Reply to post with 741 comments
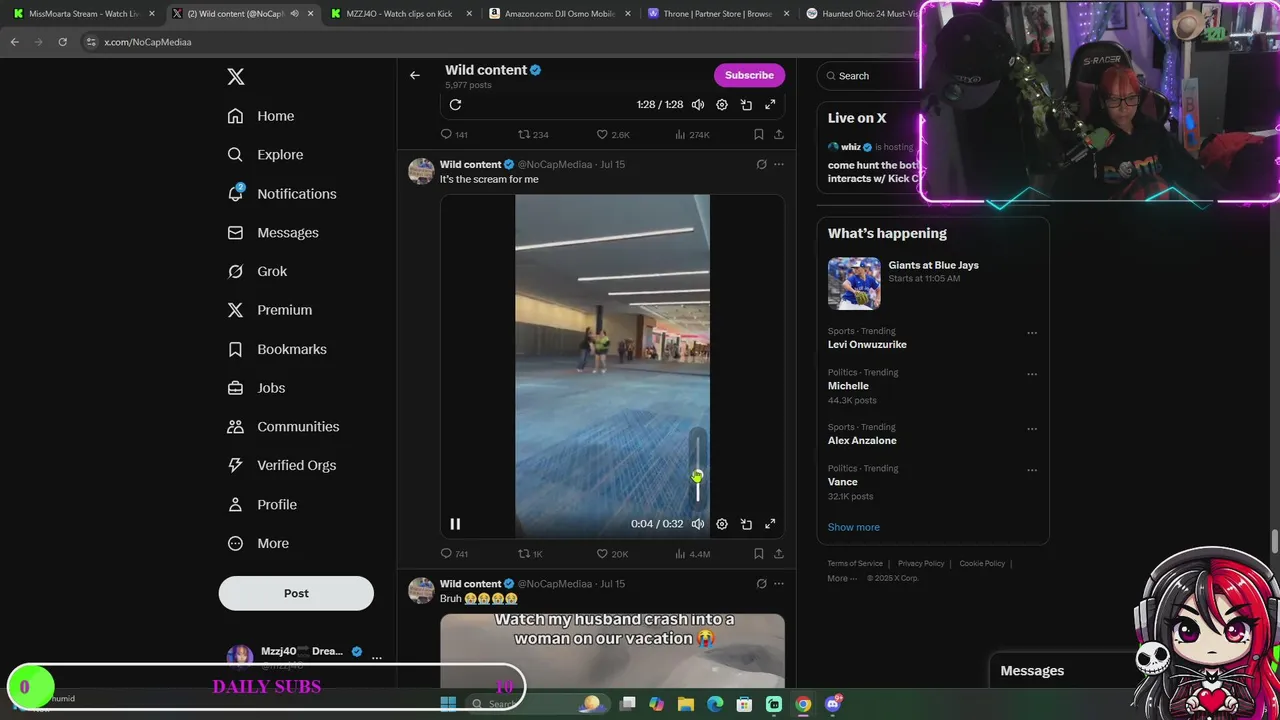 point(454,554)
